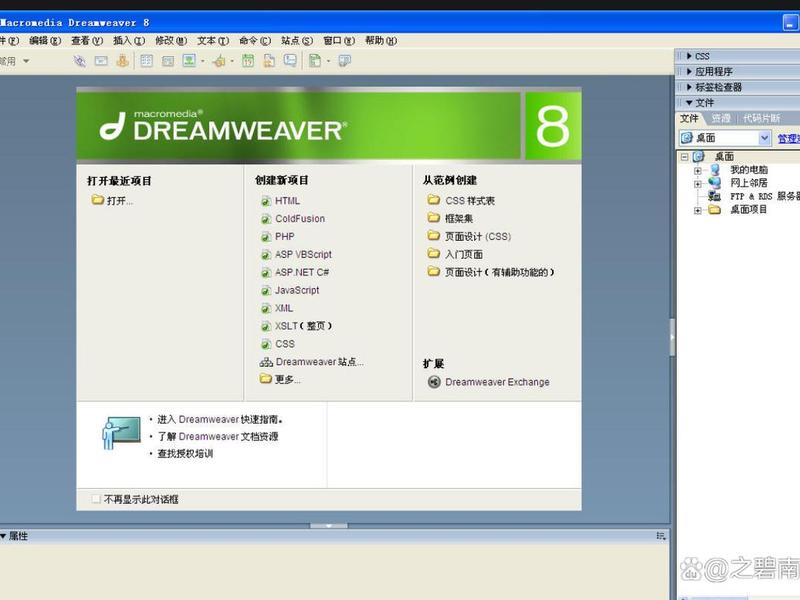
Task: Open the 插入(I) menu
Action: [129, 40]
